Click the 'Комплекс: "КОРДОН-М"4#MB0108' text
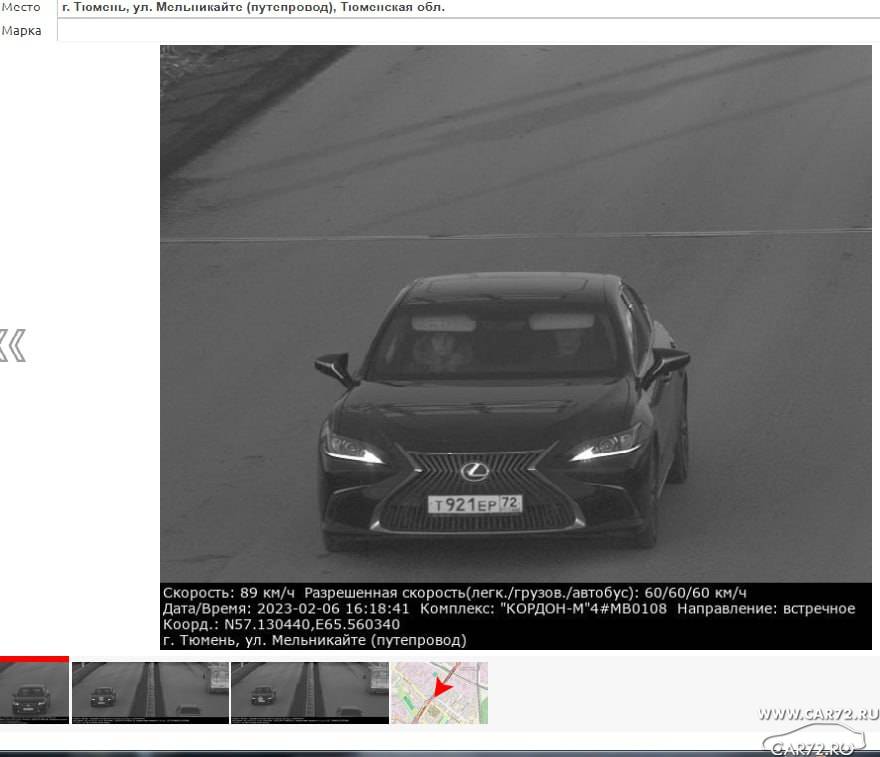This screenshot has height=757, width=880. pyautogui.click(x=543, y=608)
